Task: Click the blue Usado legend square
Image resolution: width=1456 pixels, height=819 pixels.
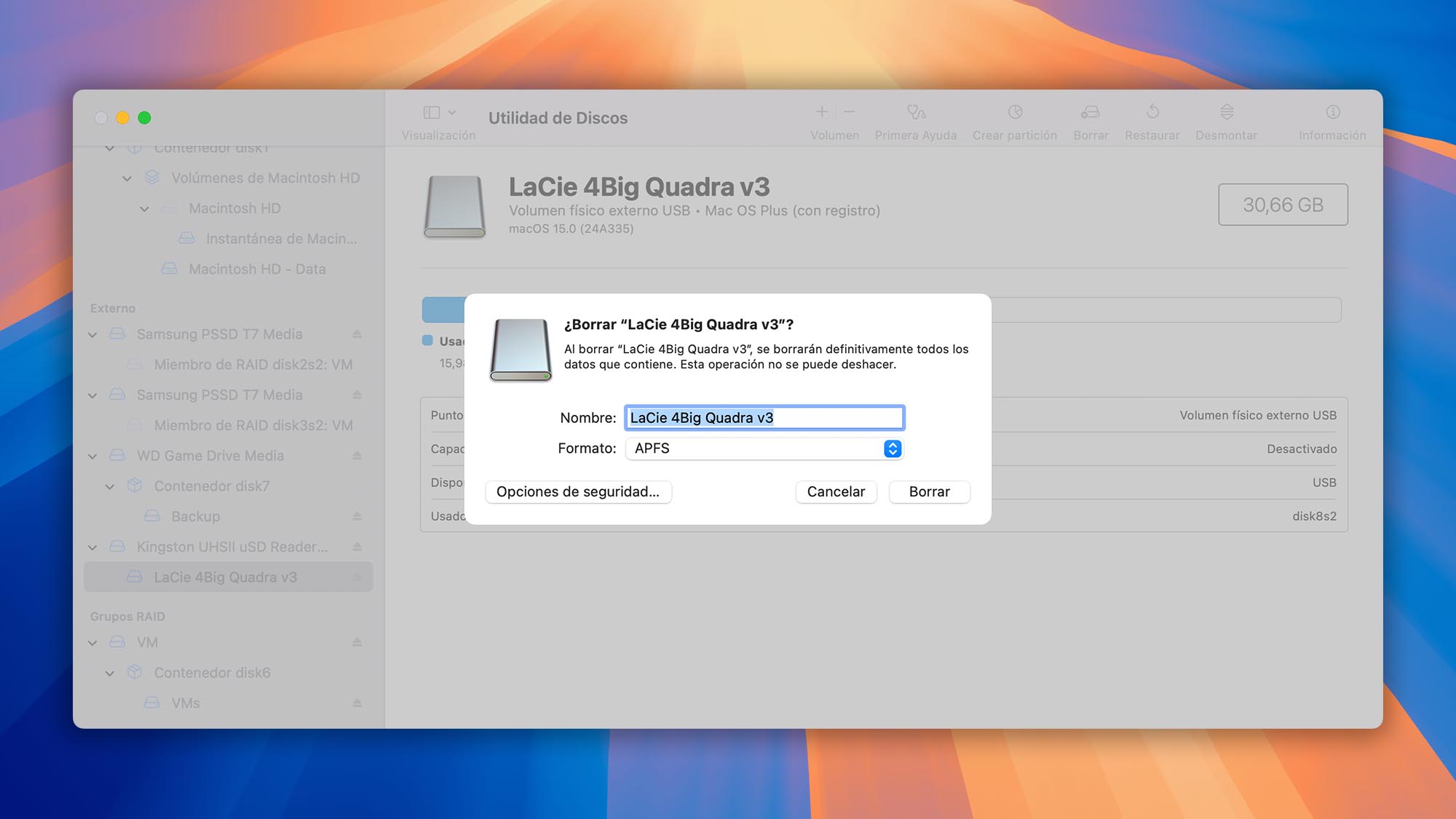Action: coord(428,341)
